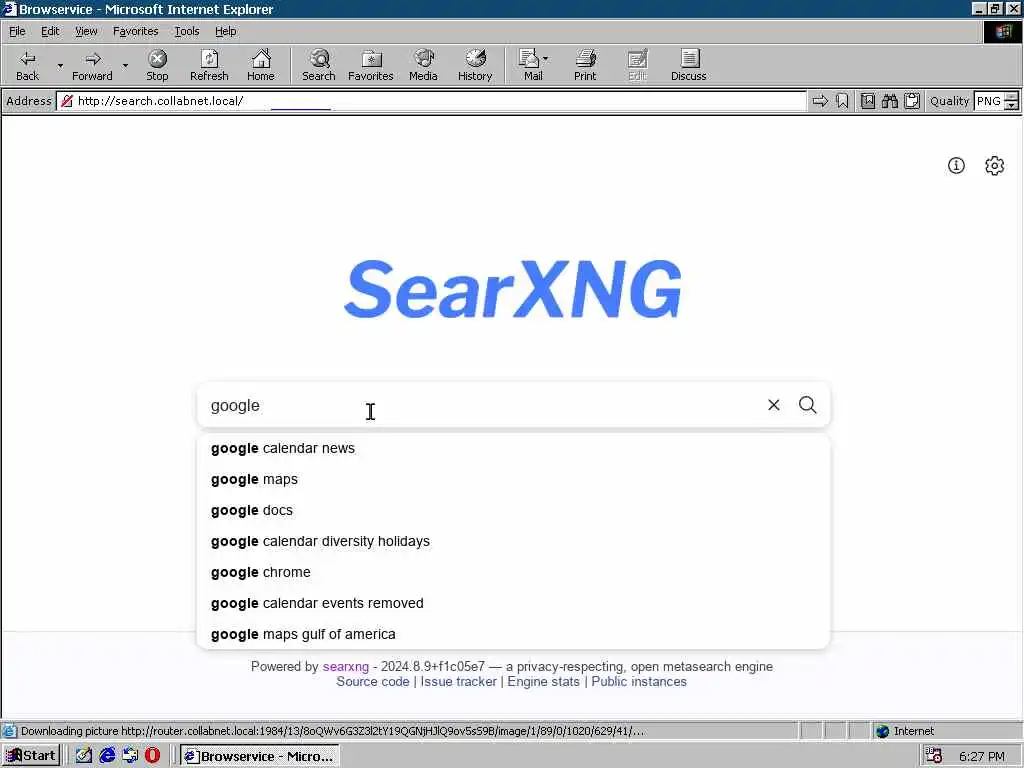Image resolution: width=1024 pixels, height=768 pixels.
Task: Go to the Home page
Action: point(261,66)
